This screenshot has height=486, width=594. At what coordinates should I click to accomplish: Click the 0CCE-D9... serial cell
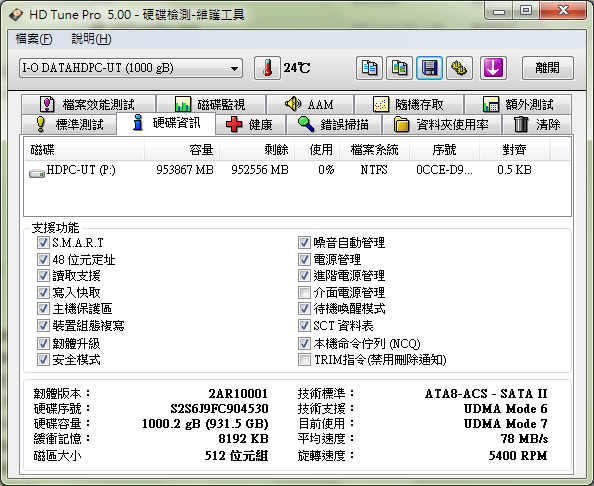coord(444,170)
